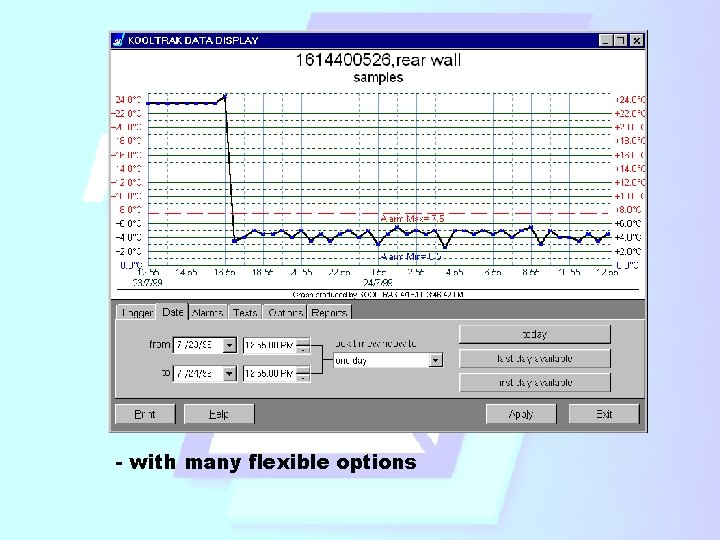This screenshot has width=720, height=540.
Task: Select the Date tab
Action: [173, 312]
